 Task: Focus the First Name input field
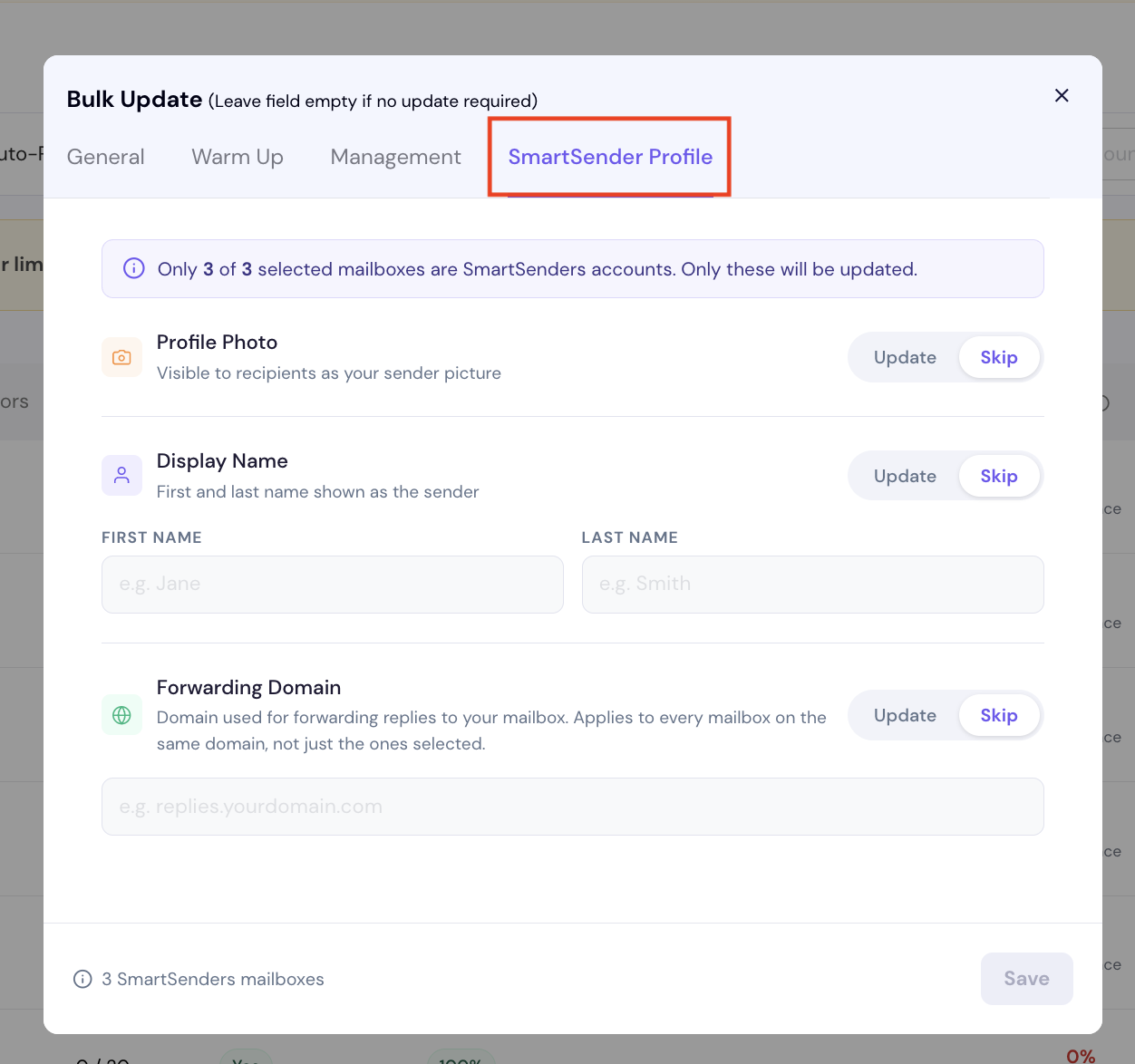333,585
